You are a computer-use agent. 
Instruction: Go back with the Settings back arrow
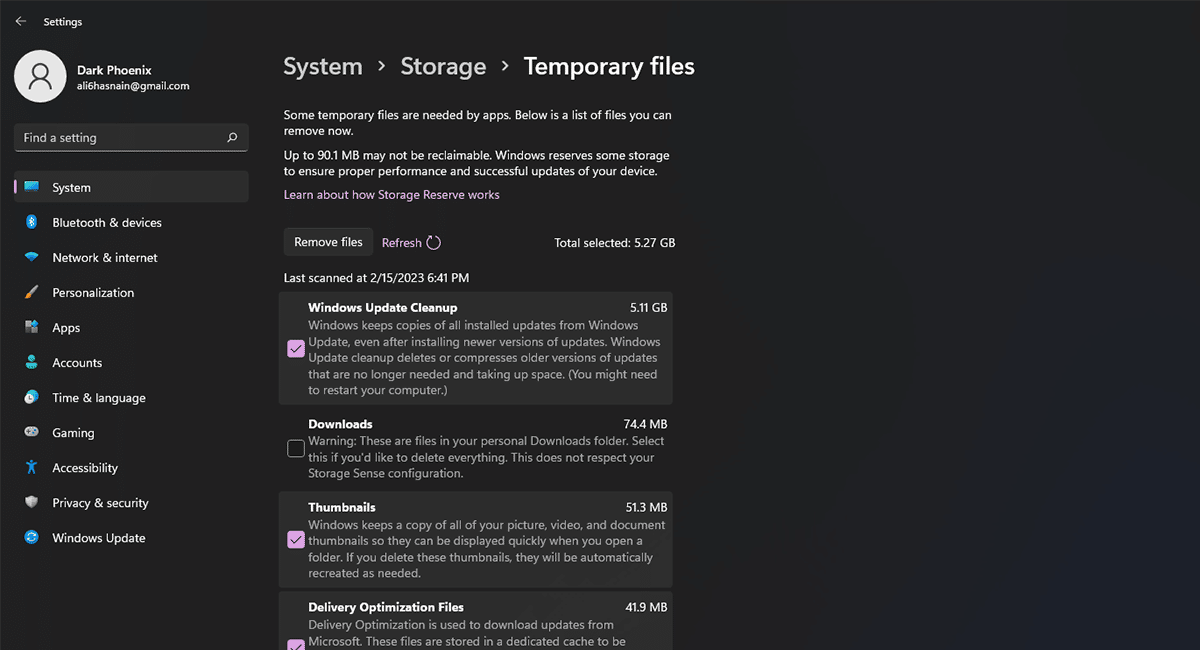(x=21, y=21)
